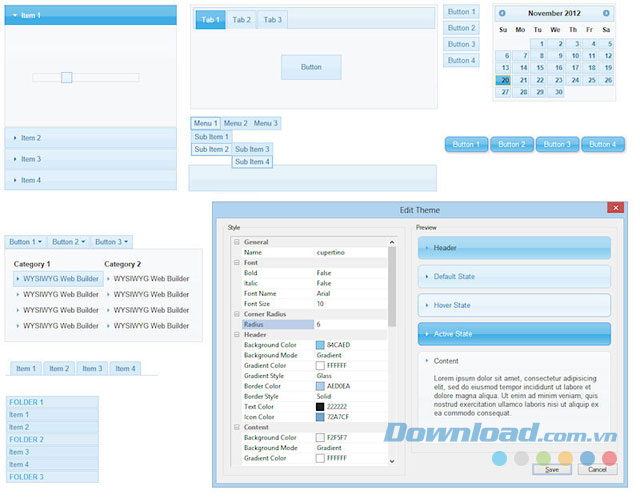This screenshot has width=640, height=498.
Task: Expand the Item 2 accordion section
Action: coord(90,138)
